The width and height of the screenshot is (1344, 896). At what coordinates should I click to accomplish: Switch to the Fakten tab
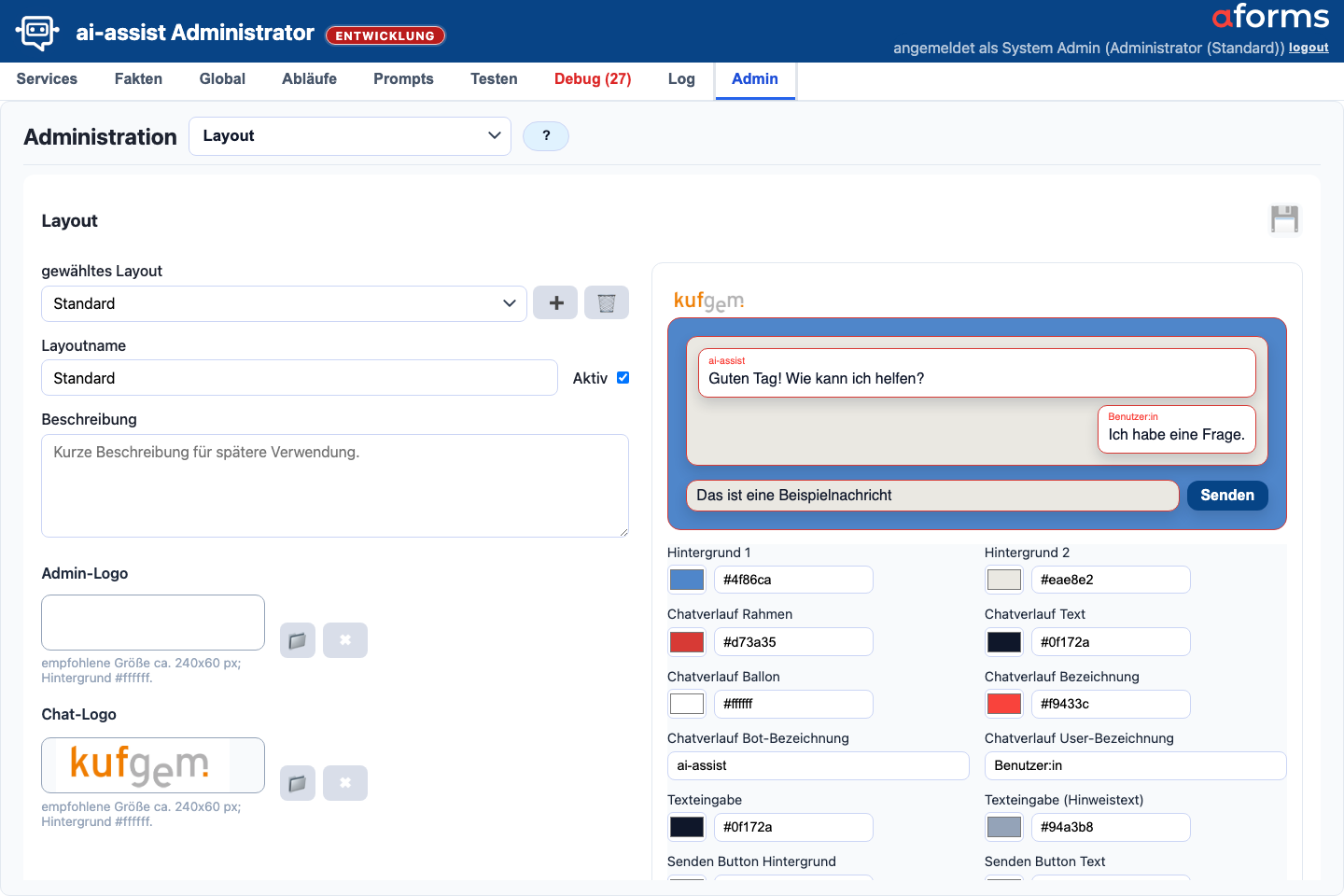(138, 79)
